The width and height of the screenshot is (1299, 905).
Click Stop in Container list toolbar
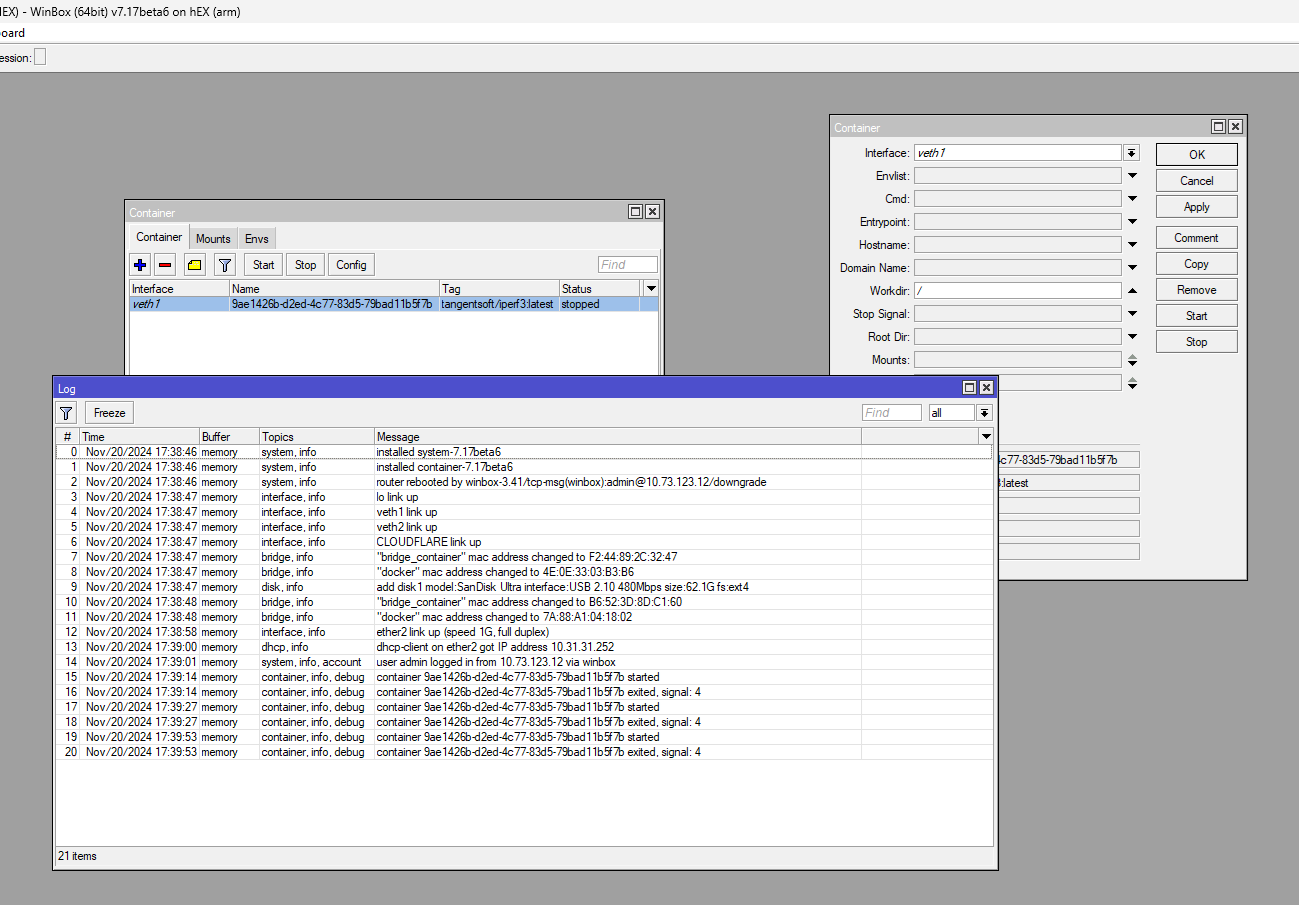pyautogui.click(x=305, y=265)
